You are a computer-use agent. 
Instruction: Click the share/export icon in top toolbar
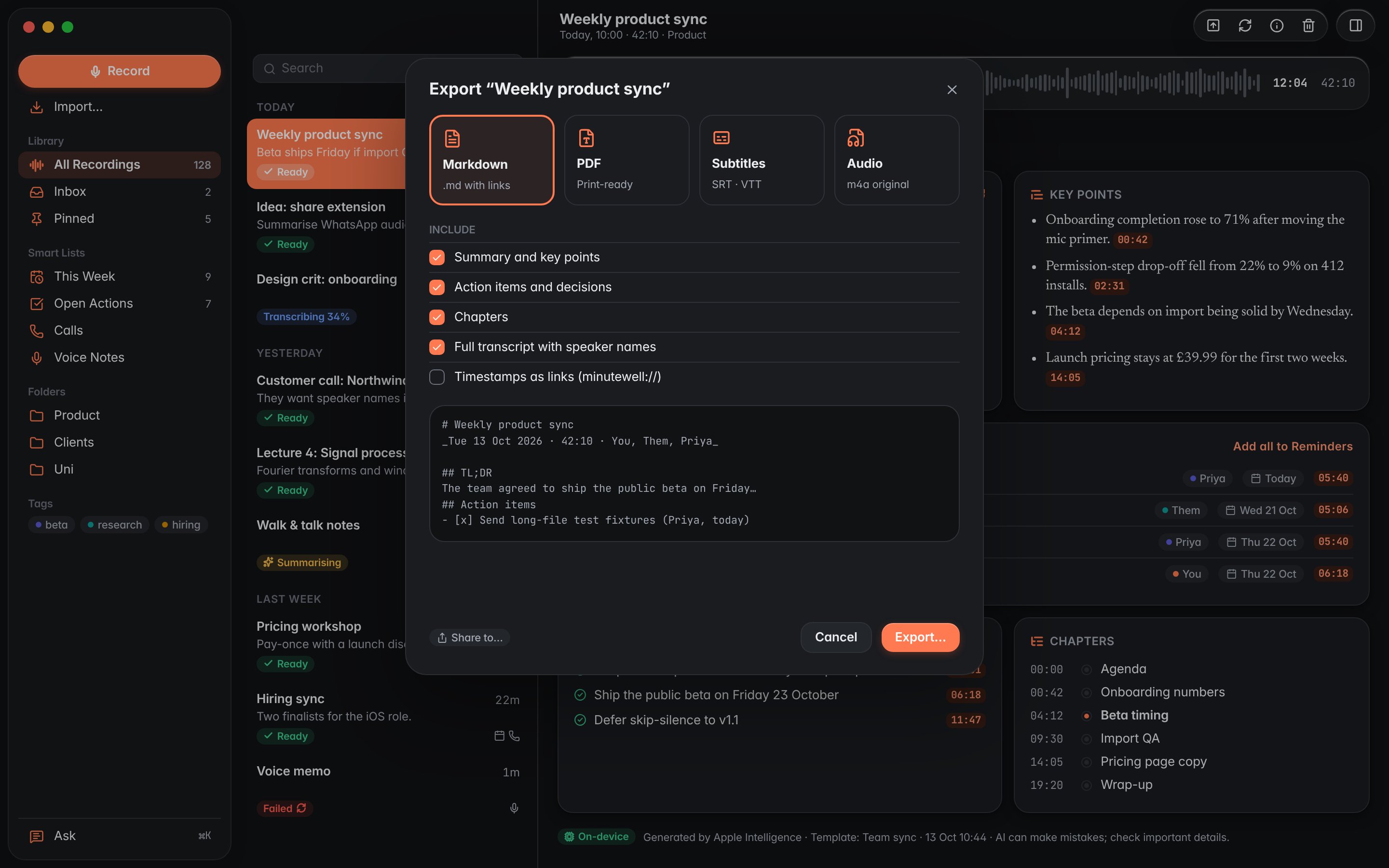(1213, 25)
